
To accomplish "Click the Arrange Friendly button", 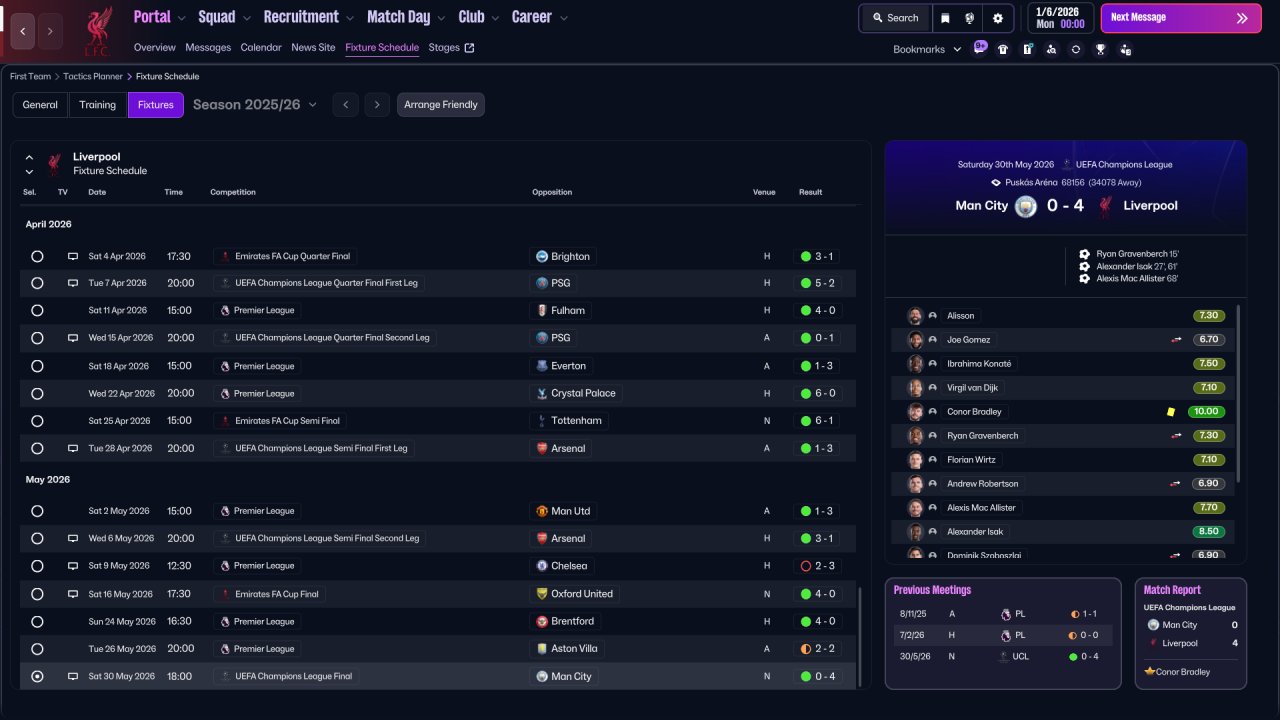I will [x=440, y=105].
